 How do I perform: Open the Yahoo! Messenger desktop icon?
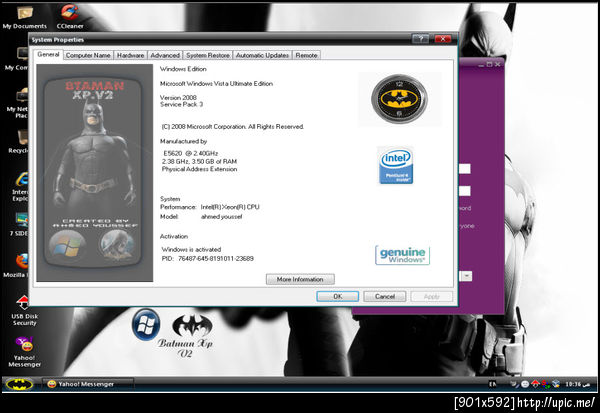pos(24,352)
